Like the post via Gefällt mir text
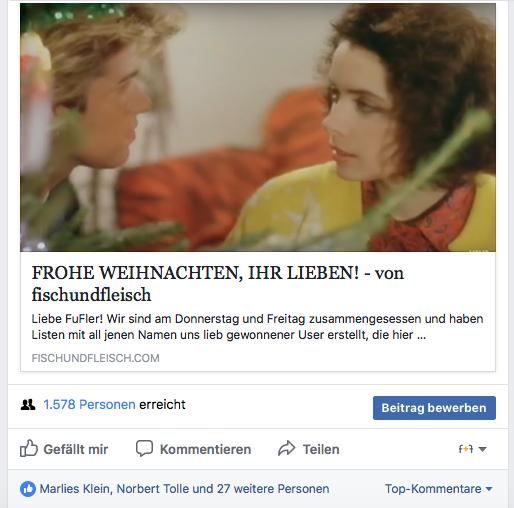514x508 pixels. 76,449
